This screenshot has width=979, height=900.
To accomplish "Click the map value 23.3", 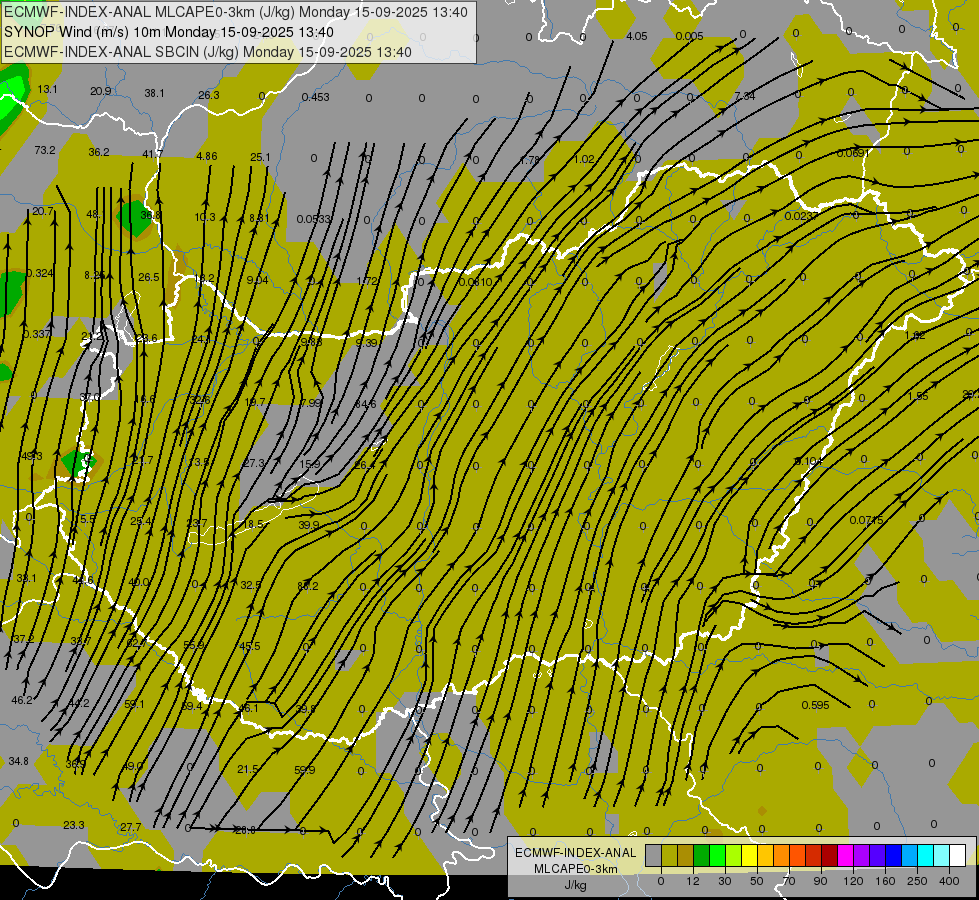I will tap(74, 825).
